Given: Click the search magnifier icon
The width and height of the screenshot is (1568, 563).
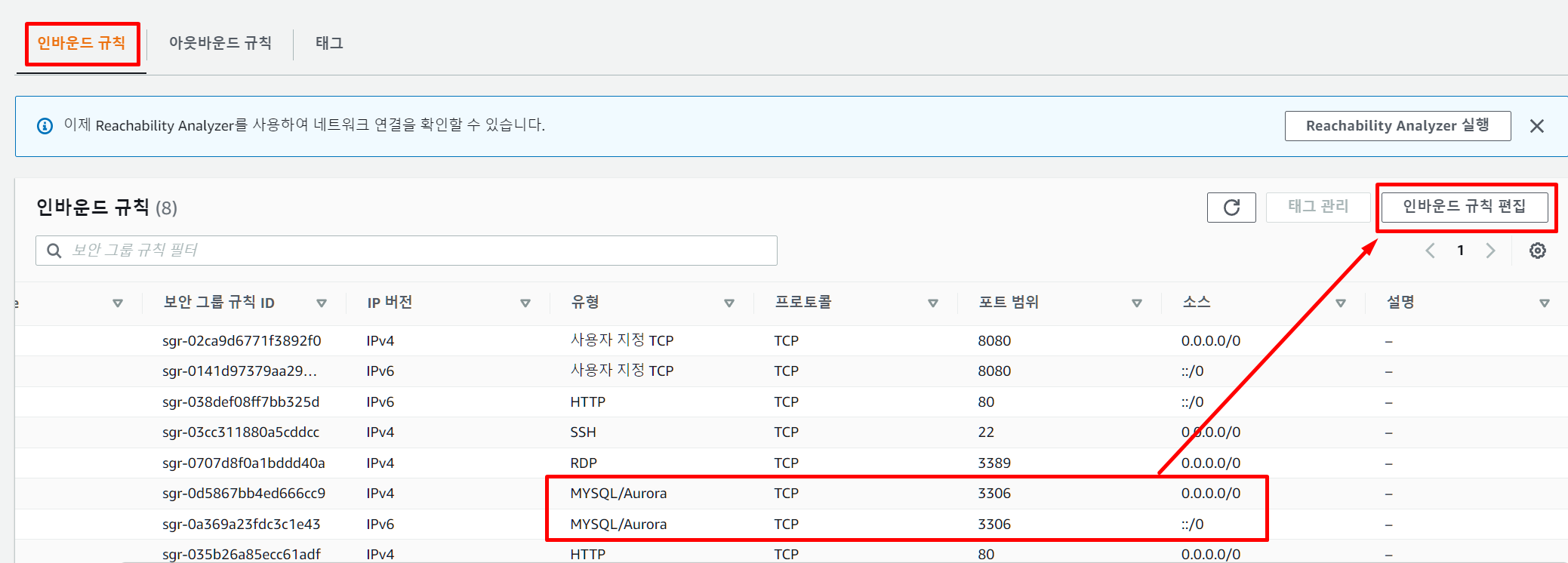Looking at the screenshot, I should (x=54, y=251).
